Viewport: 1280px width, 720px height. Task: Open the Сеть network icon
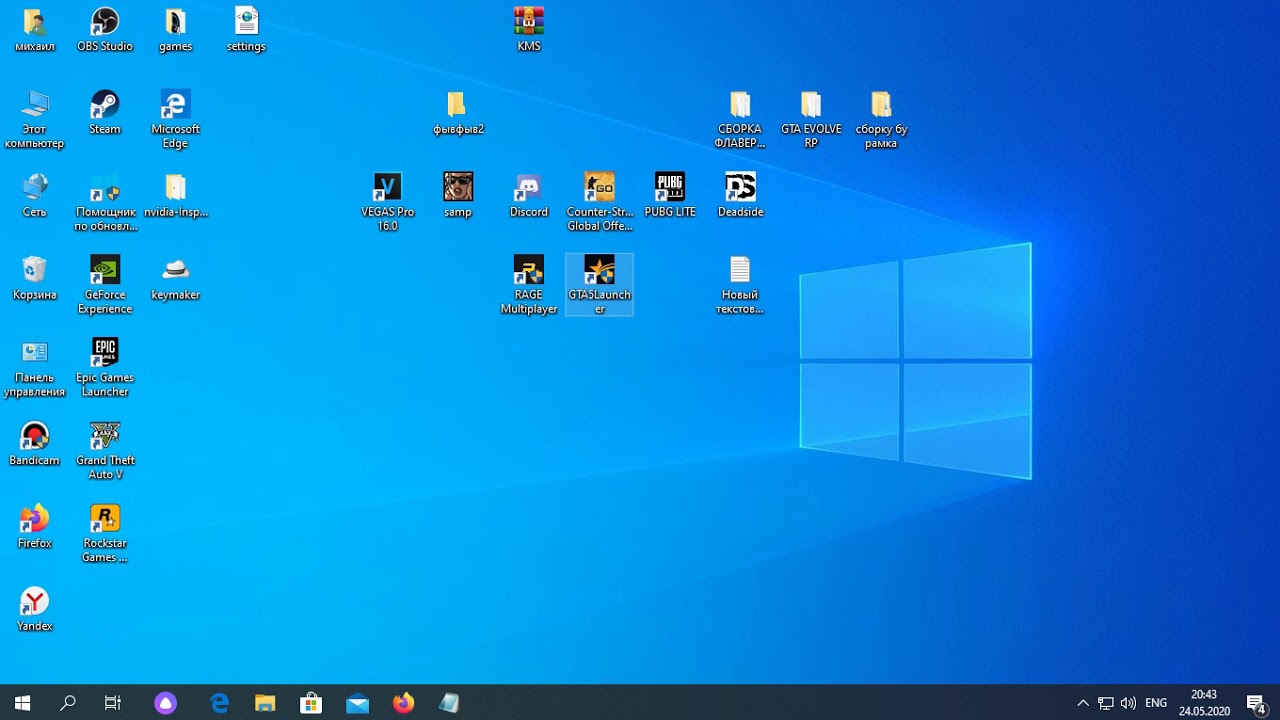(34, 196)
